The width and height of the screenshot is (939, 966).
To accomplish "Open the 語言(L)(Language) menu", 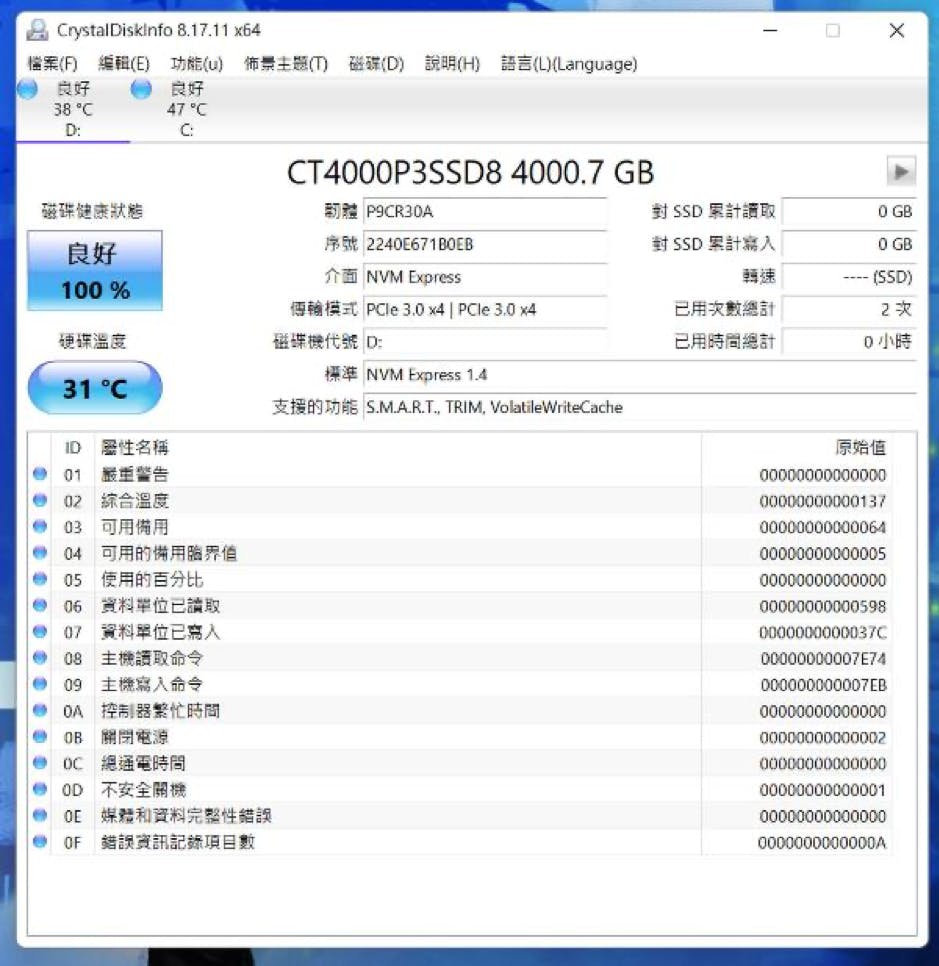I will 569,63.
